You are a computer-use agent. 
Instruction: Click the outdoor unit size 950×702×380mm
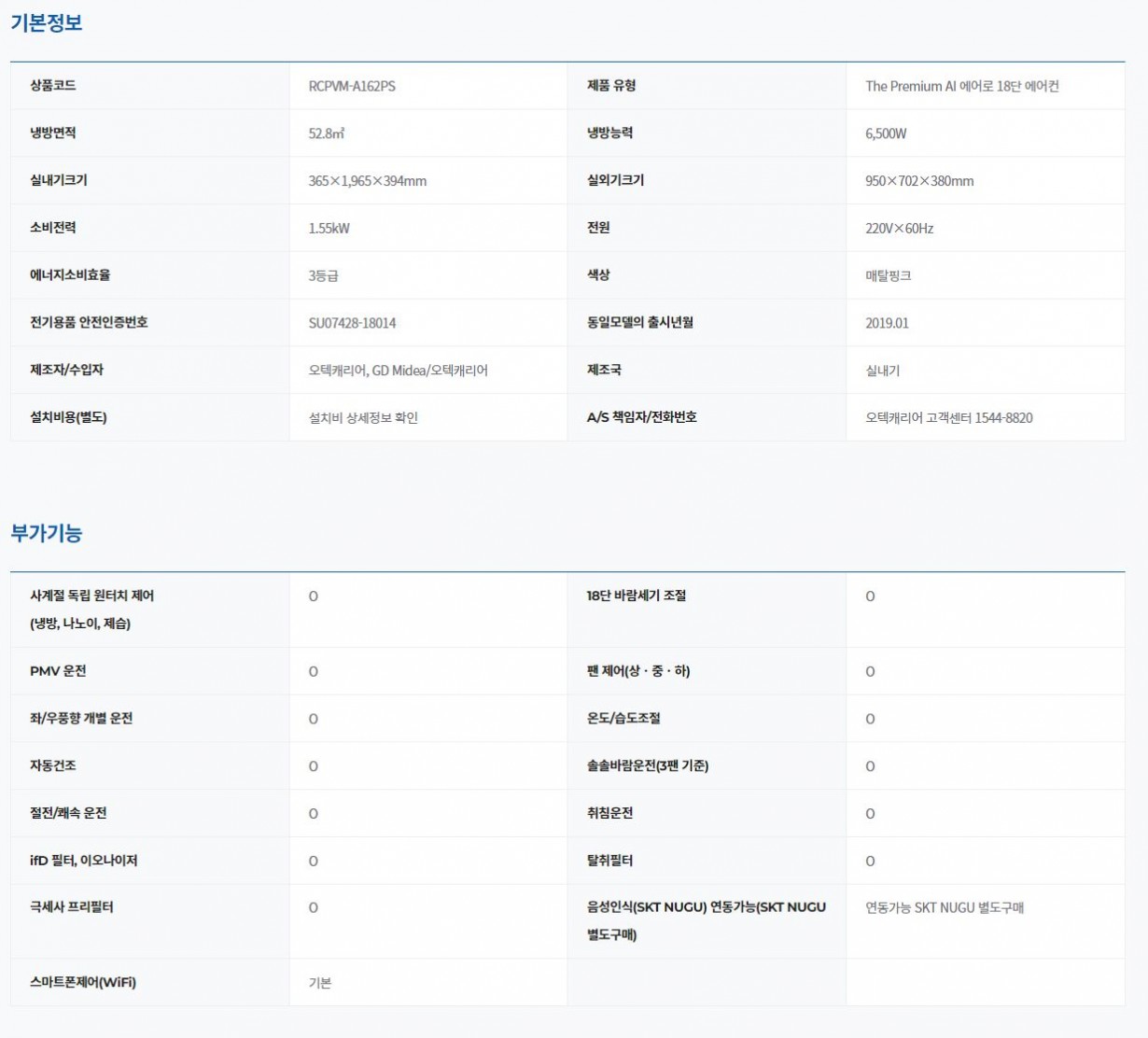coord(918,181)
